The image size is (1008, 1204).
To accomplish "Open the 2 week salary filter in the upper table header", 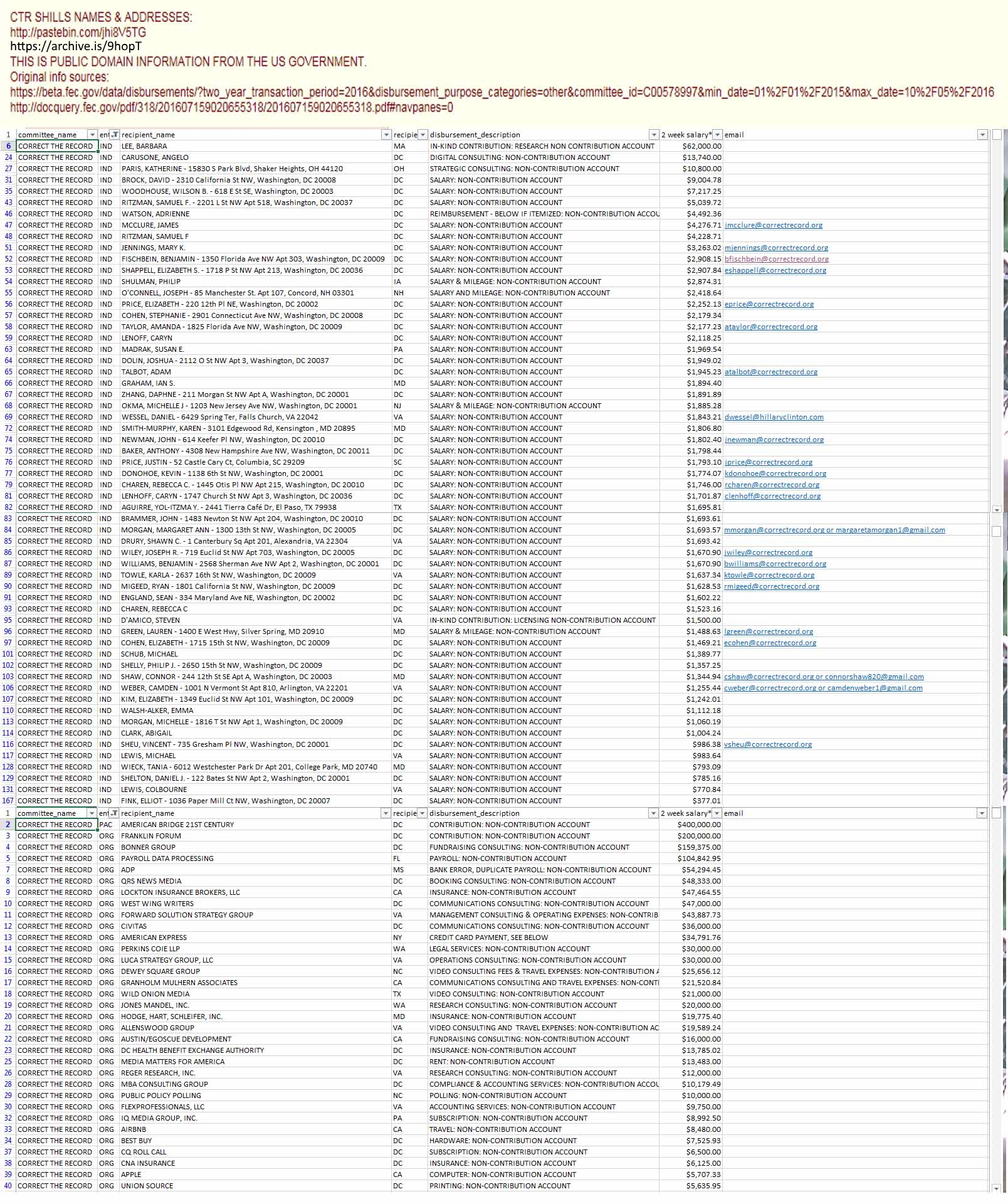I will click(x=718, y=135).
